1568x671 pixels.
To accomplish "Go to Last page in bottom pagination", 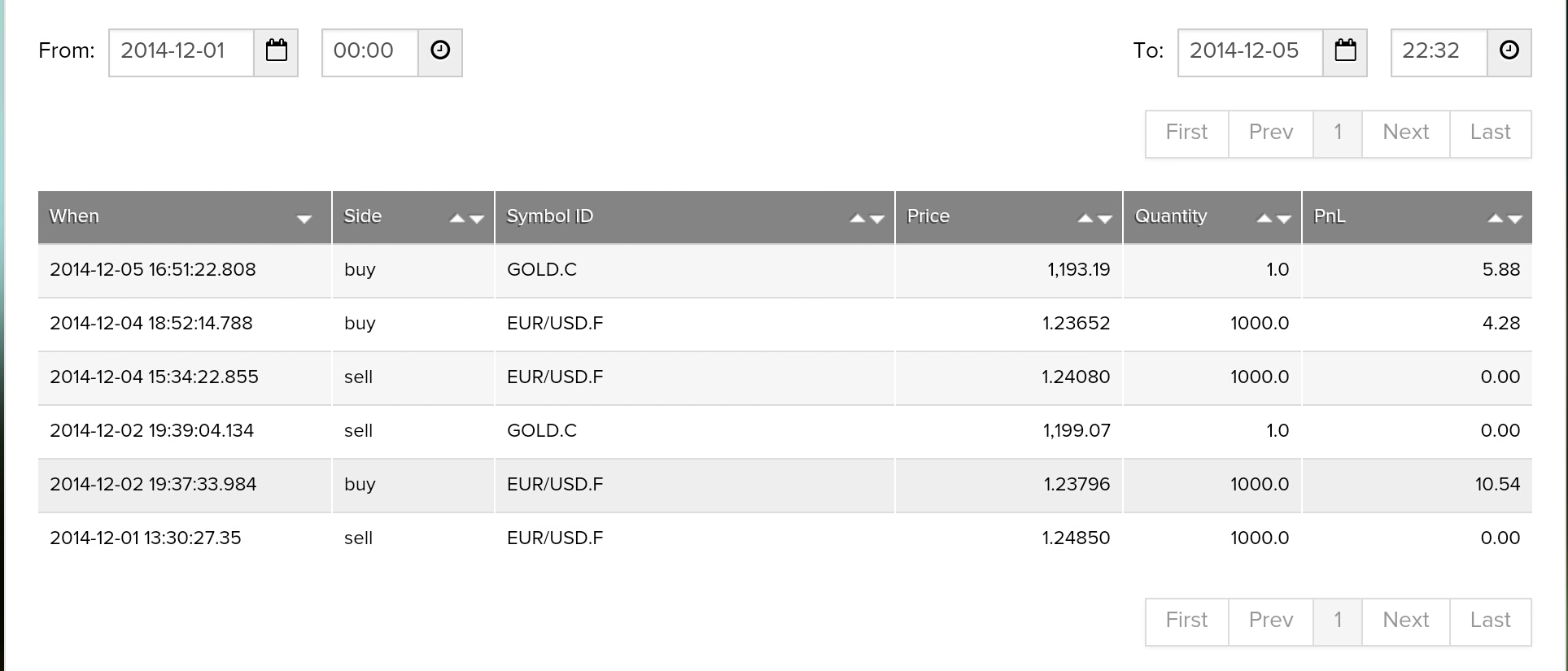I will [1490, 621].
